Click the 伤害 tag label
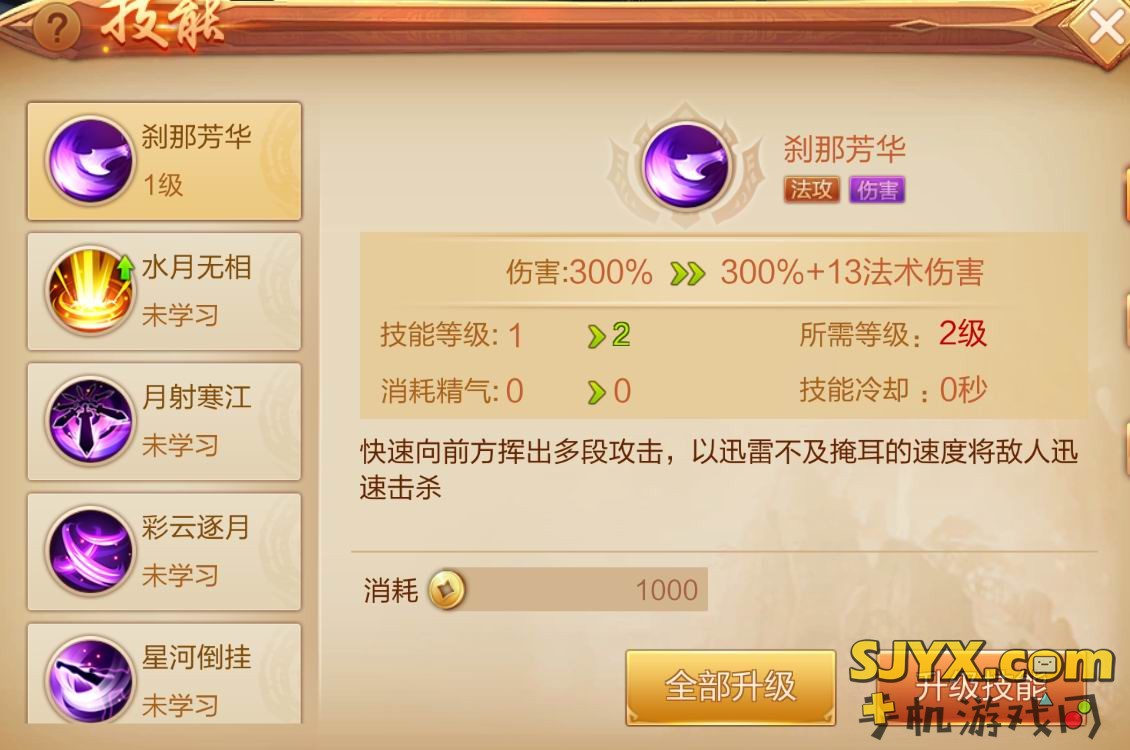Screen dimensions: 1130x750 (x=877, y=189)
